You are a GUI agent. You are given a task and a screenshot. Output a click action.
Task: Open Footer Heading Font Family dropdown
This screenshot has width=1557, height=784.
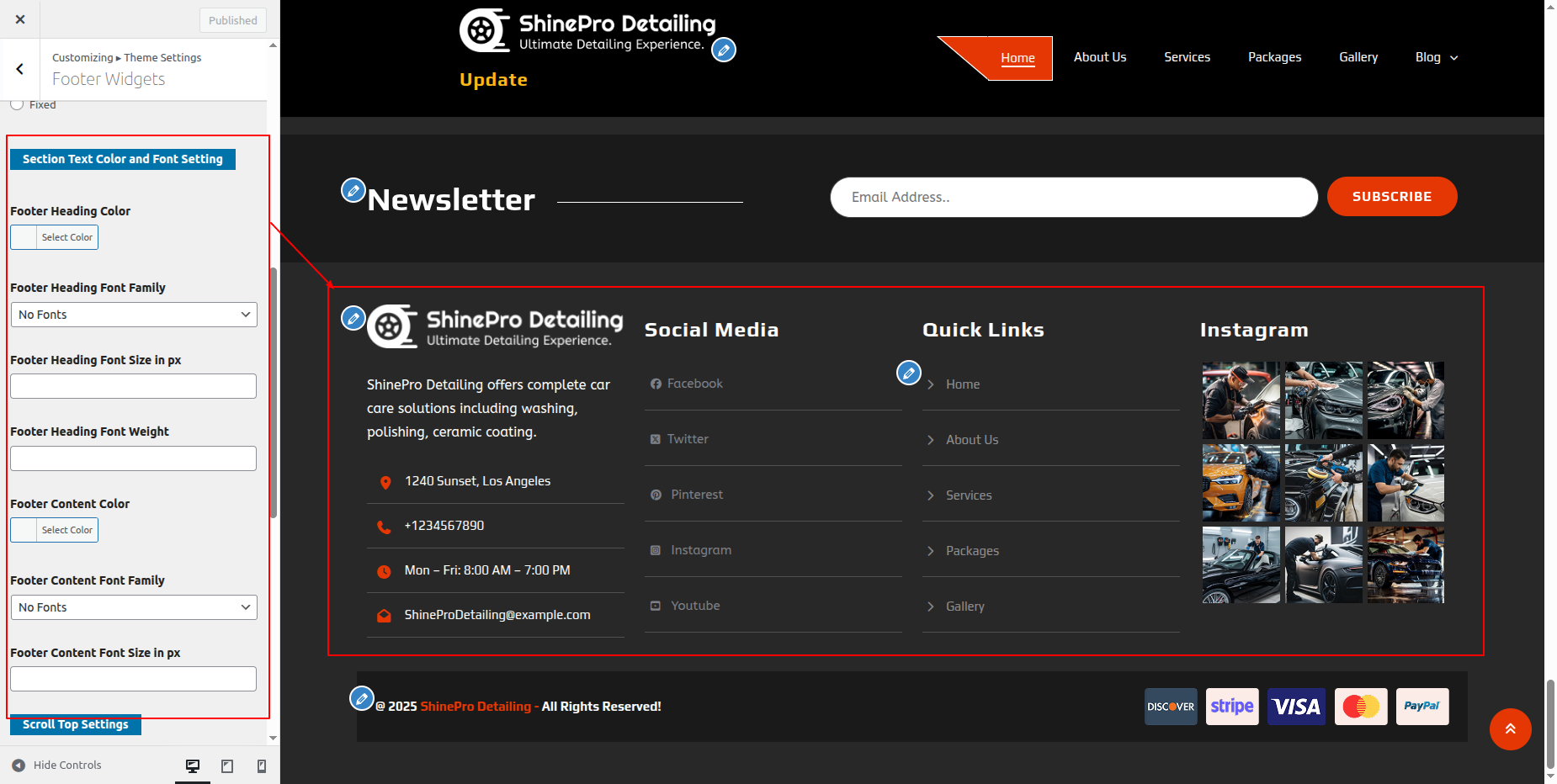point(134,315)
